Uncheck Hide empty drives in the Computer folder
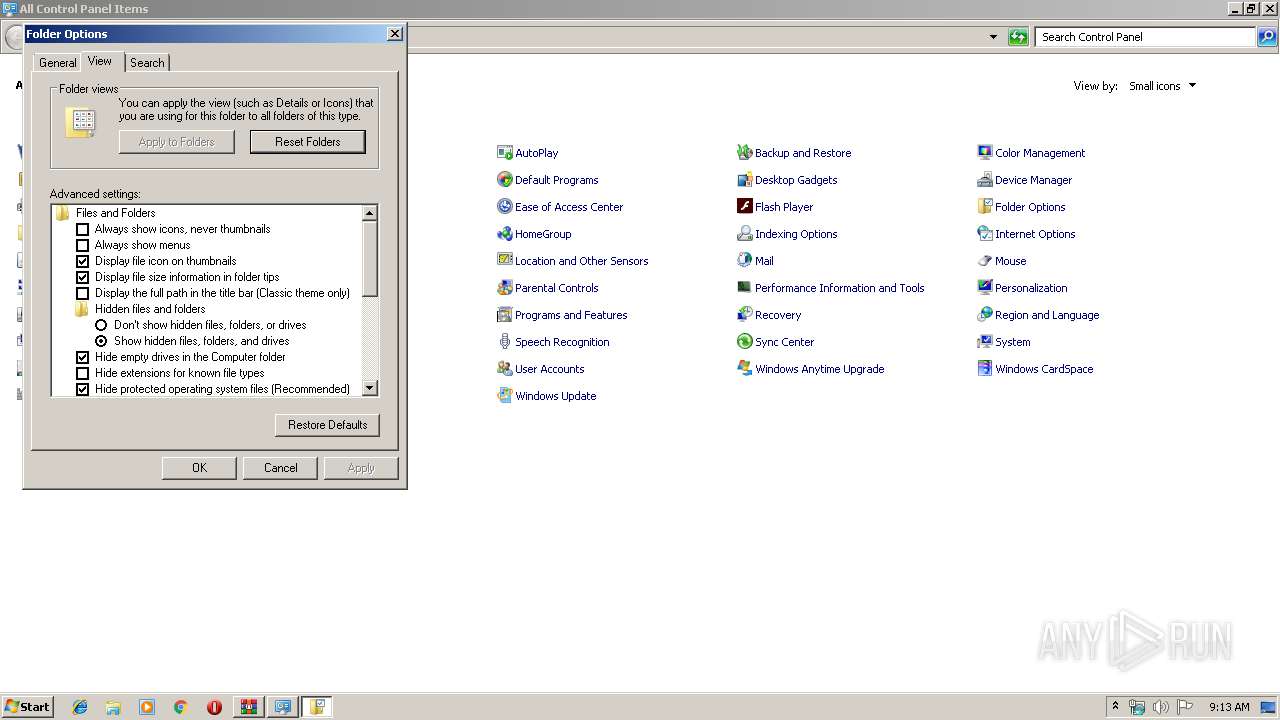Screen dimensions: 1280x720 [x=83, y=357]
